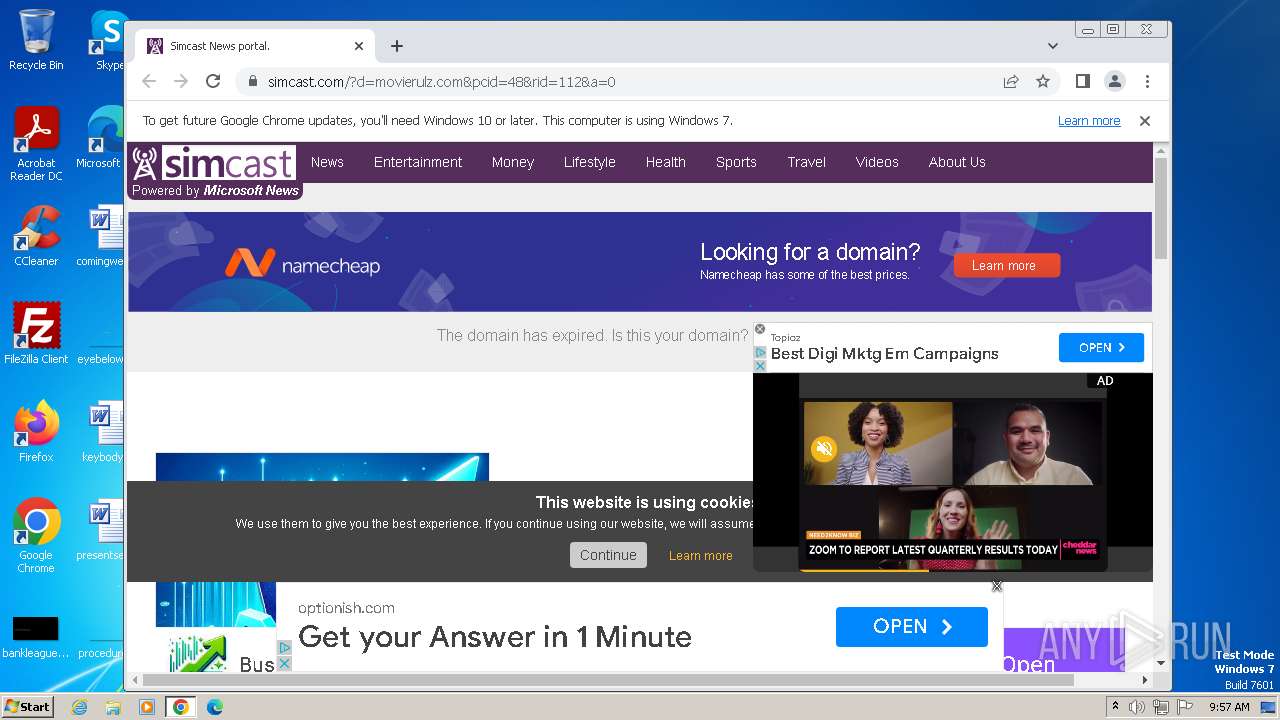This screenshot has width=1280, height=720.
Task: Open a new tab with plus button
Action: [x=397, y=46]
